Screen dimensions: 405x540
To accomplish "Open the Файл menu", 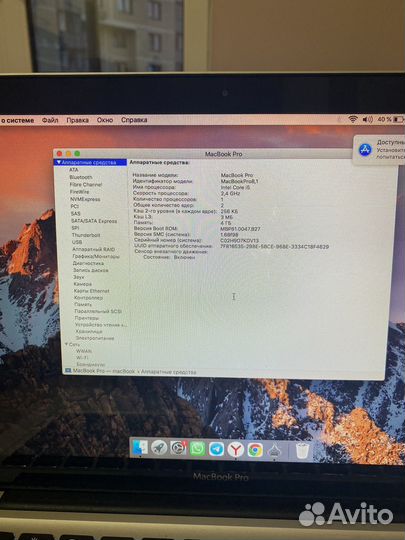I will point(50,120).
